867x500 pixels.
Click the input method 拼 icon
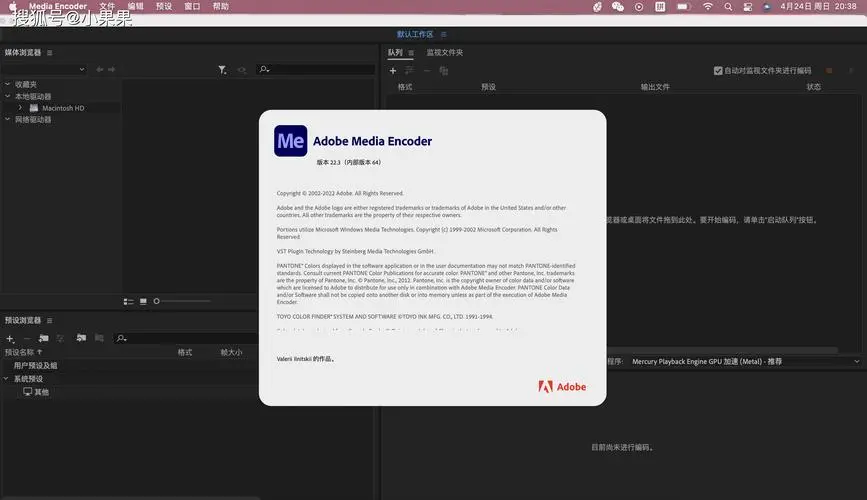pyautogui.click(x=660, y=7)
